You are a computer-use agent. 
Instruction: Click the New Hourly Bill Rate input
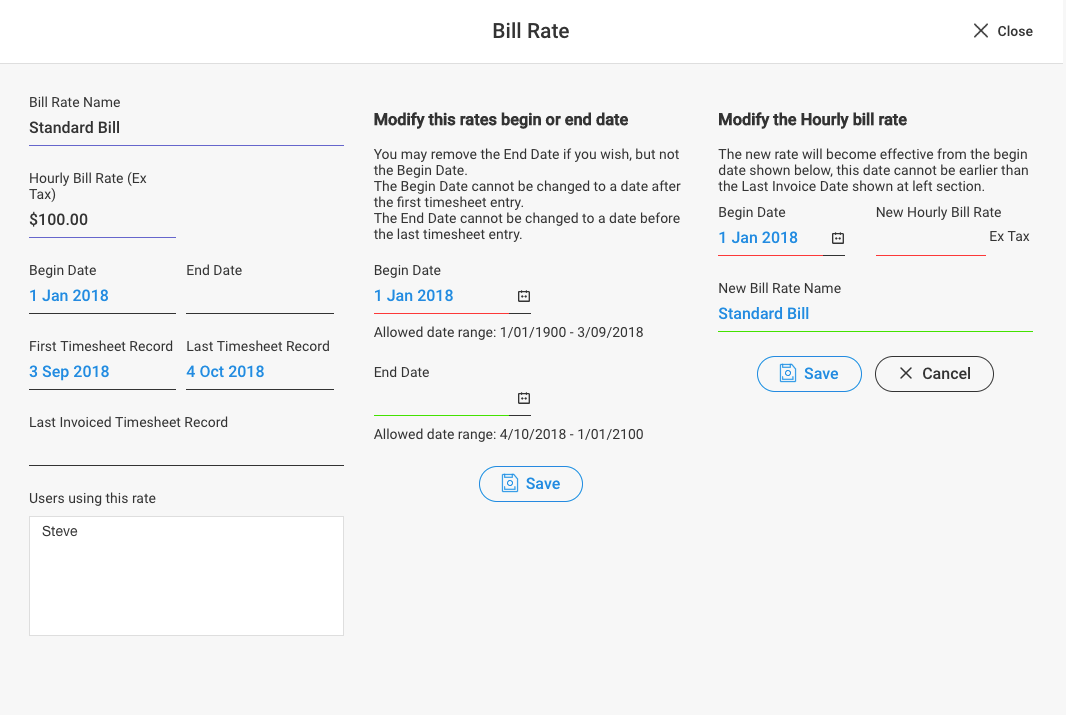[x=931, y=238]
